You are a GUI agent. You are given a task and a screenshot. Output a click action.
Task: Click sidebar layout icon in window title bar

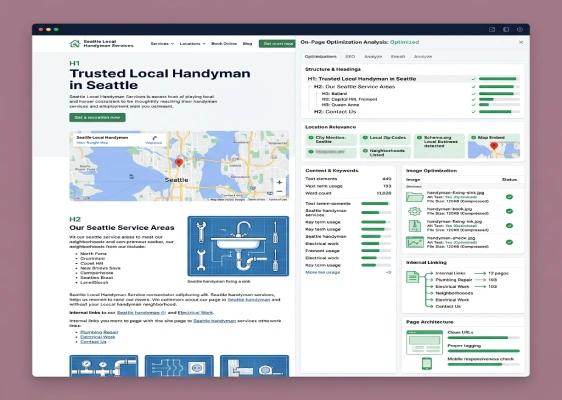tap(506, 29)
